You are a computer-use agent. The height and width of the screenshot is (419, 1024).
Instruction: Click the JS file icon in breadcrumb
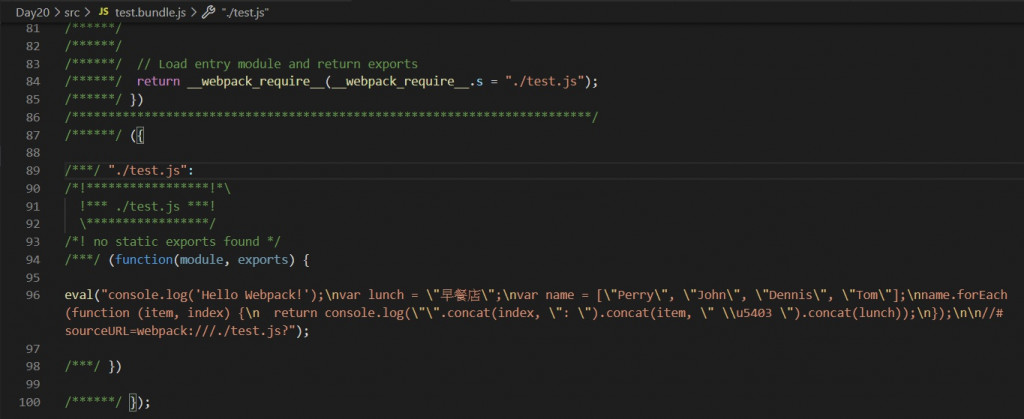click(103, 12)
